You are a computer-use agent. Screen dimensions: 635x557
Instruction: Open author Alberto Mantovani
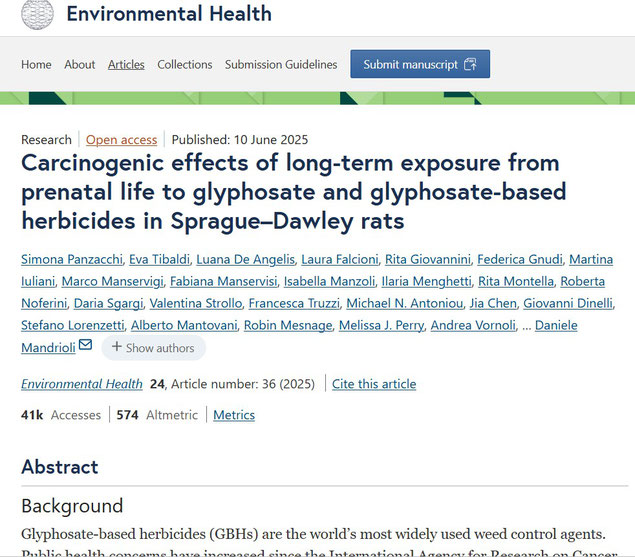[184, 325]
